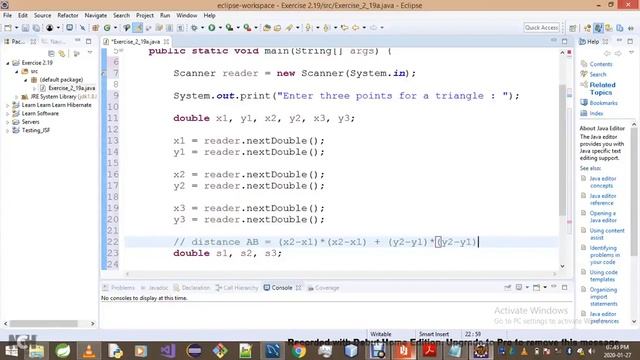
Task: Click the Save All toolbar icon
Action: (36, 28)
